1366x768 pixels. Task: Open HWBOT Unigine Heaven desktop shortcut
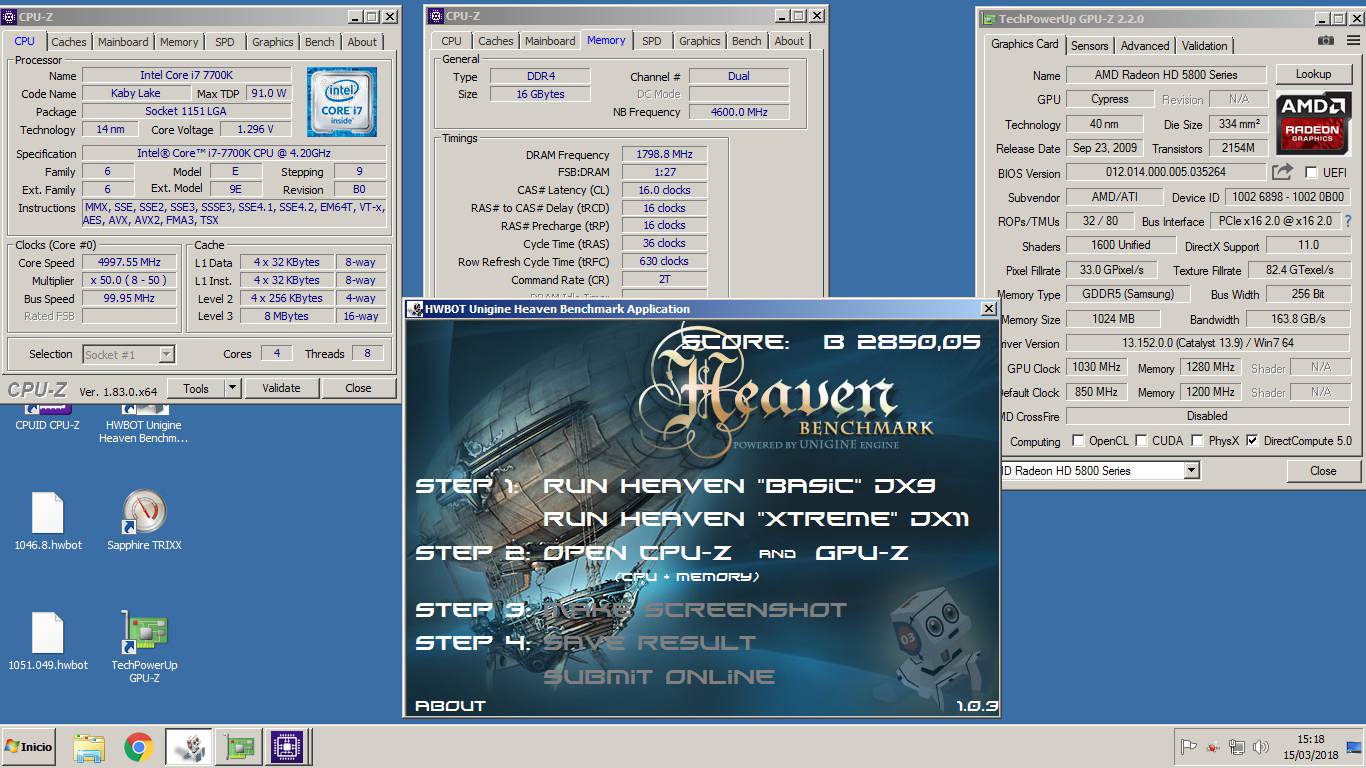coord(143,424)
